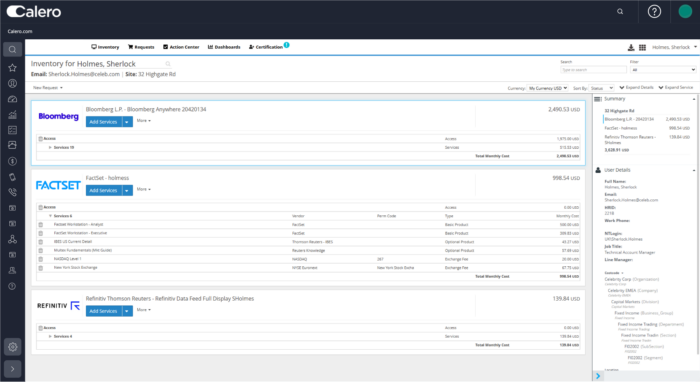Click the download icon next to grid icon
The width and height of the screenshot is (700, 382).
click(631, 47)
